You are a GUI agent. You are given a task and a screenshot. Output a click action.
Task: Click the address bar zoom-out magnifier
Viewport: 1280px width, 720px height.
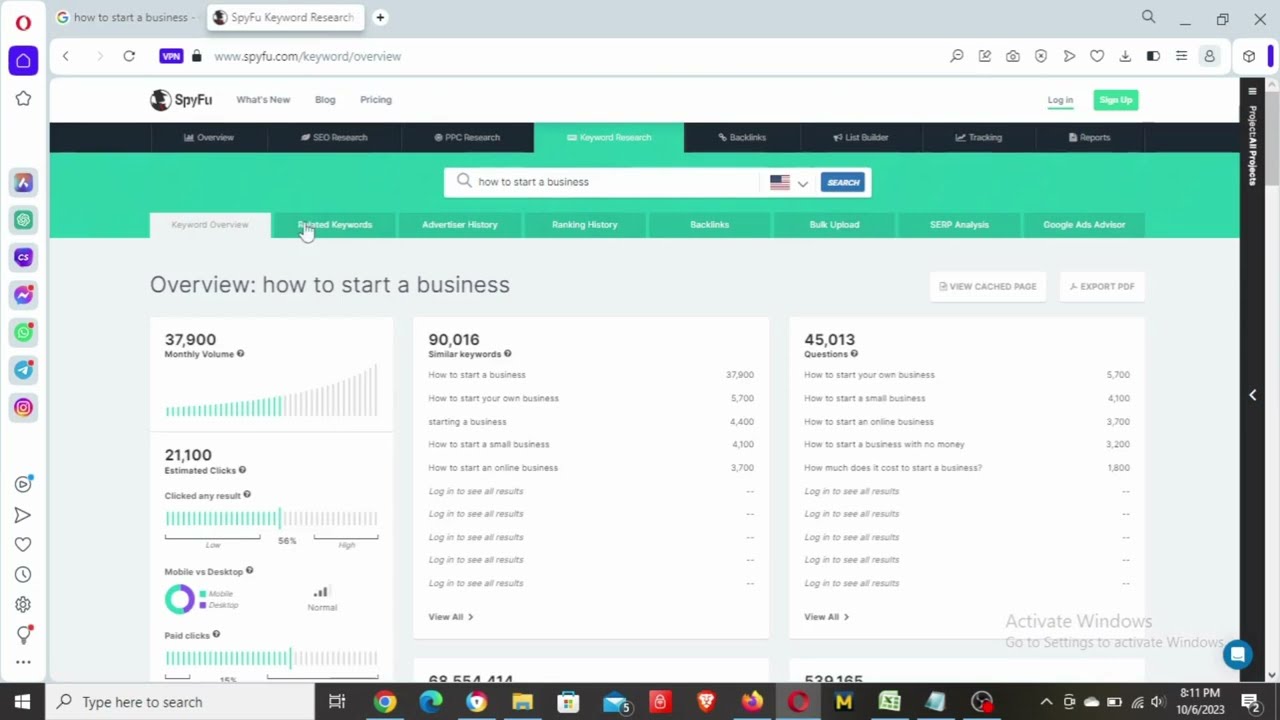[x=957, y=56]
